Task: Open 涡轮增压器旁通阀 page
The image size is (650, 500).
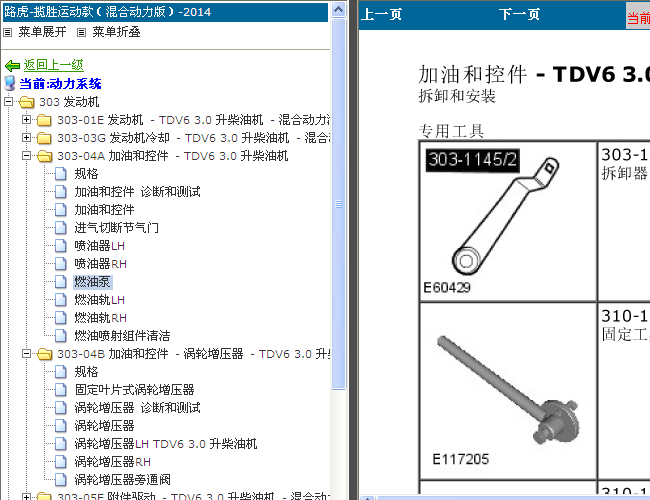Action: pyautogui.click(x=122, y=480)
